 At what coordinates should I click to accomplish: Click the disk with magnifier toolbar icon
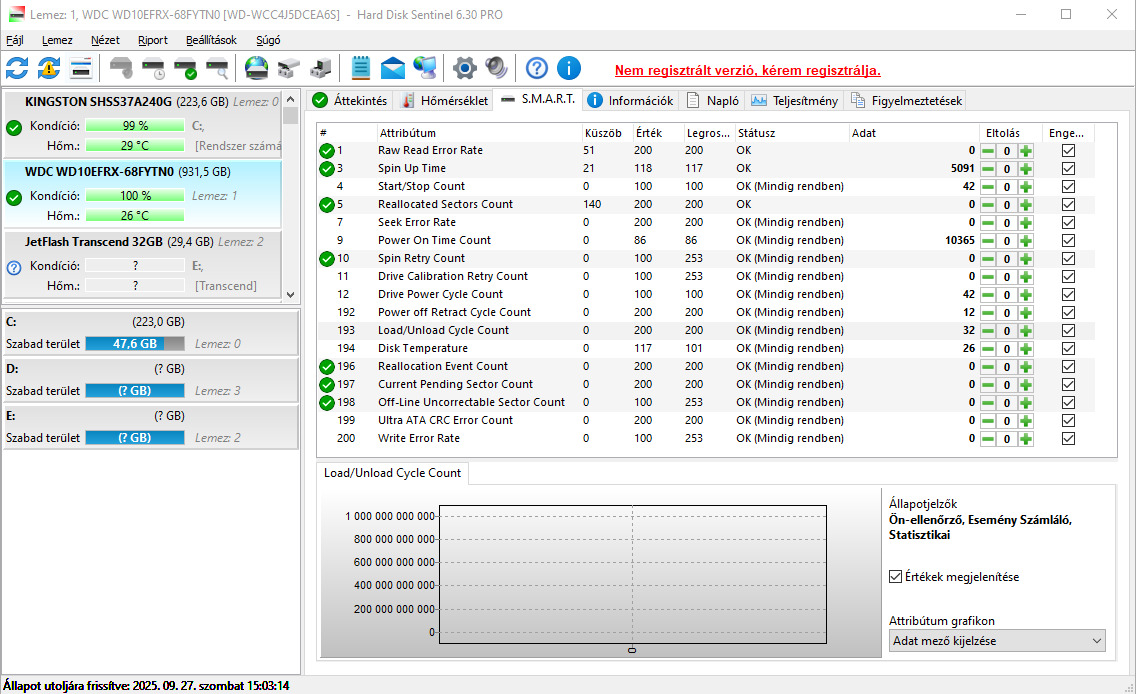(217, 68)
